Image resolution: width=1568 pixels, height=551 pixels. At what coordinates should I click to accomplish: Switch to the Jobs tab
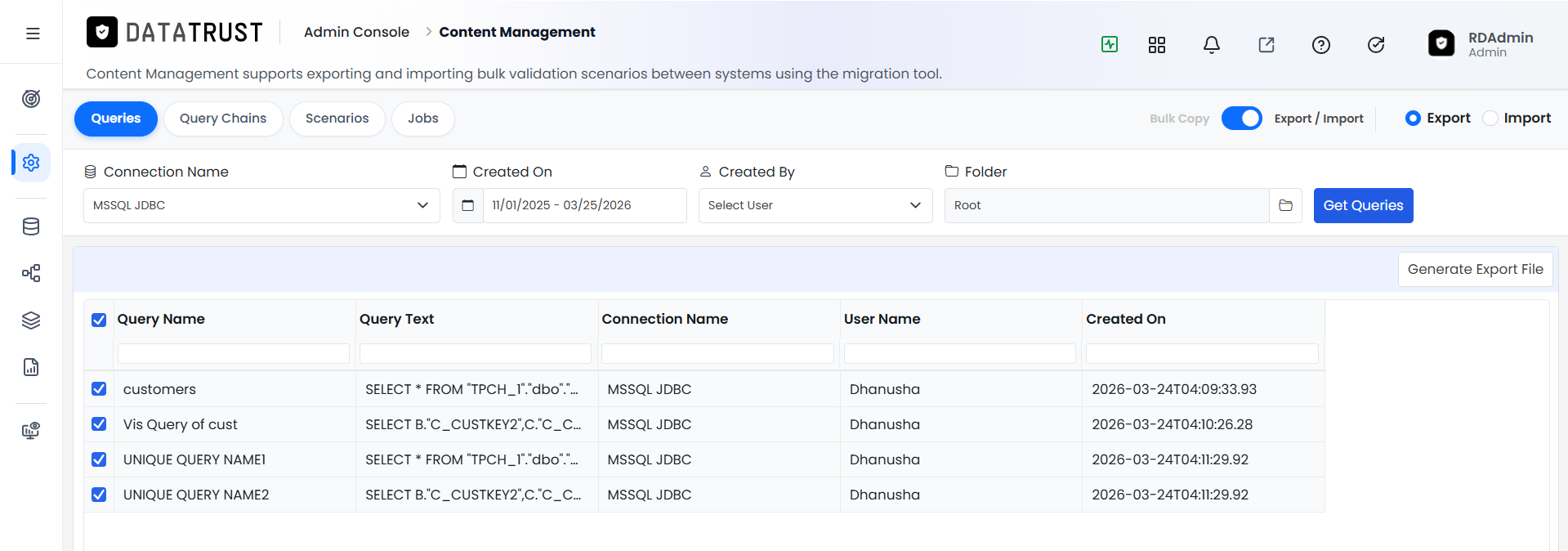[423, 119]
